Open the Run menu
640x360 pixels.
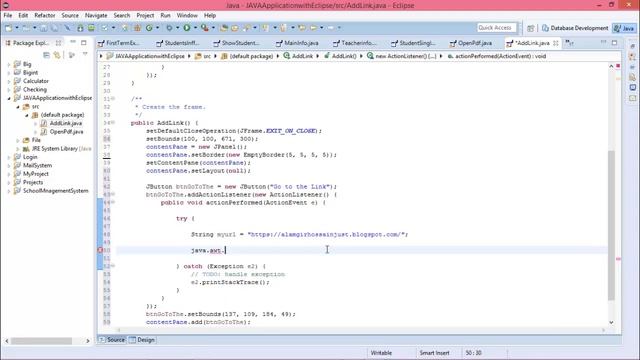(x=165, y=15)
